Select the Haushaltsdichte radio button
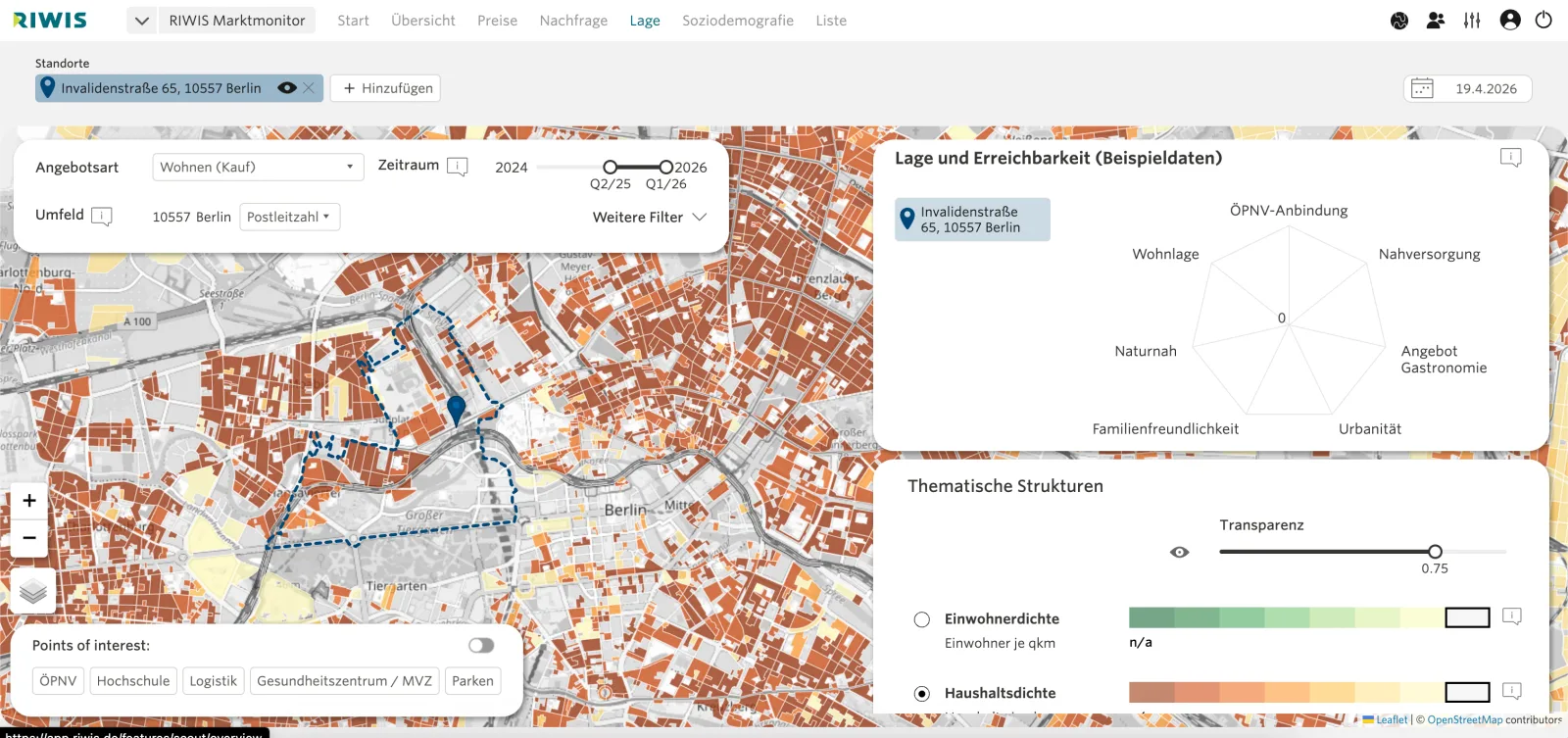 click(x=921, y=694)
